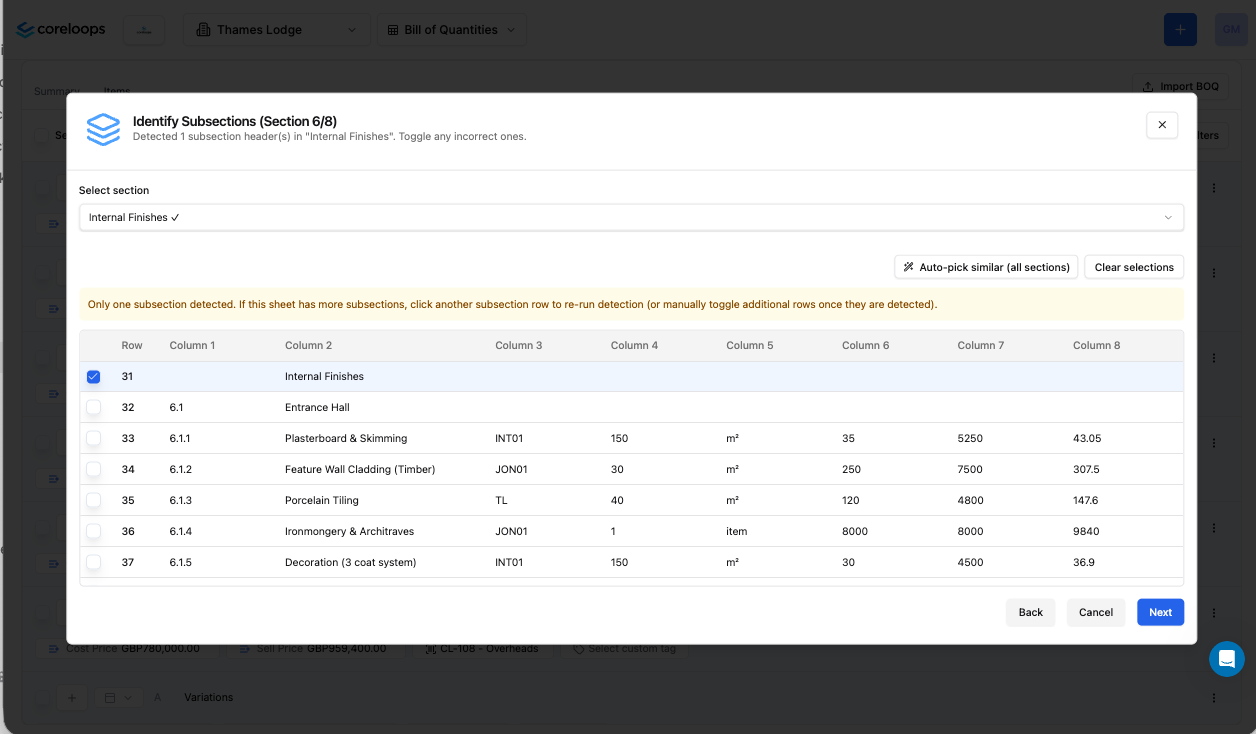The width and height of the screenshot is (1256, 734).
Task: Click Ironmongery & Architraves cell
Action: 349,532
